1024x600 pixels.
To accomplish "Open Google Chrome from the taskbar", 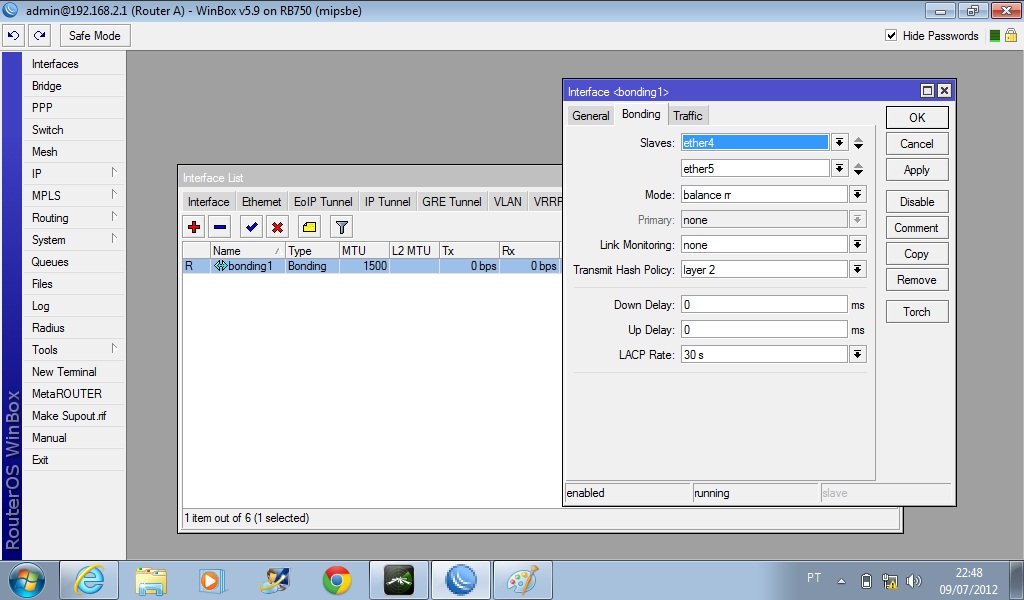I will pos(337,580).
